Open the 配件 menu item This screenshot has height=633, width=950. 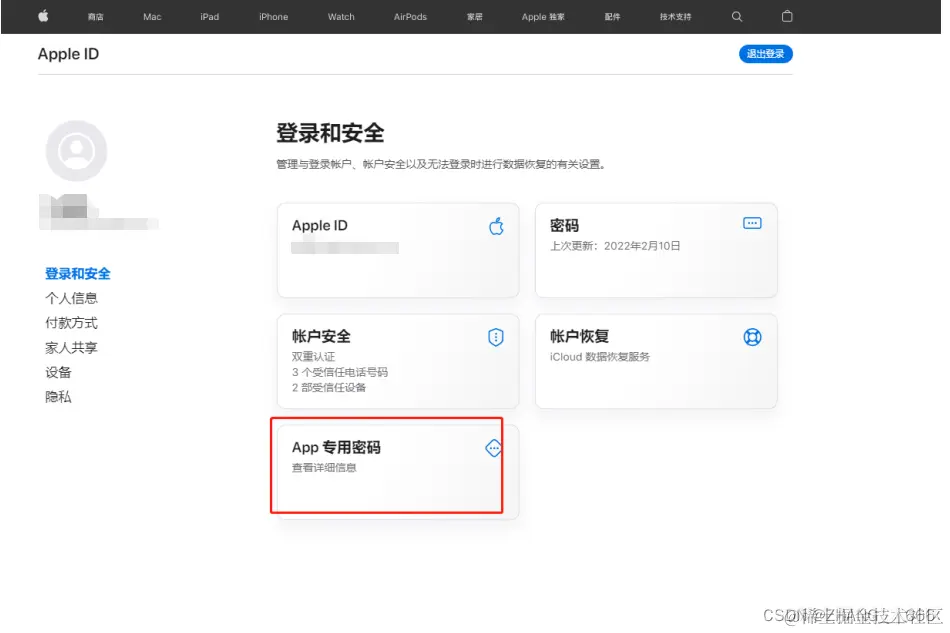pyautogui.click(x=612, y=17)
